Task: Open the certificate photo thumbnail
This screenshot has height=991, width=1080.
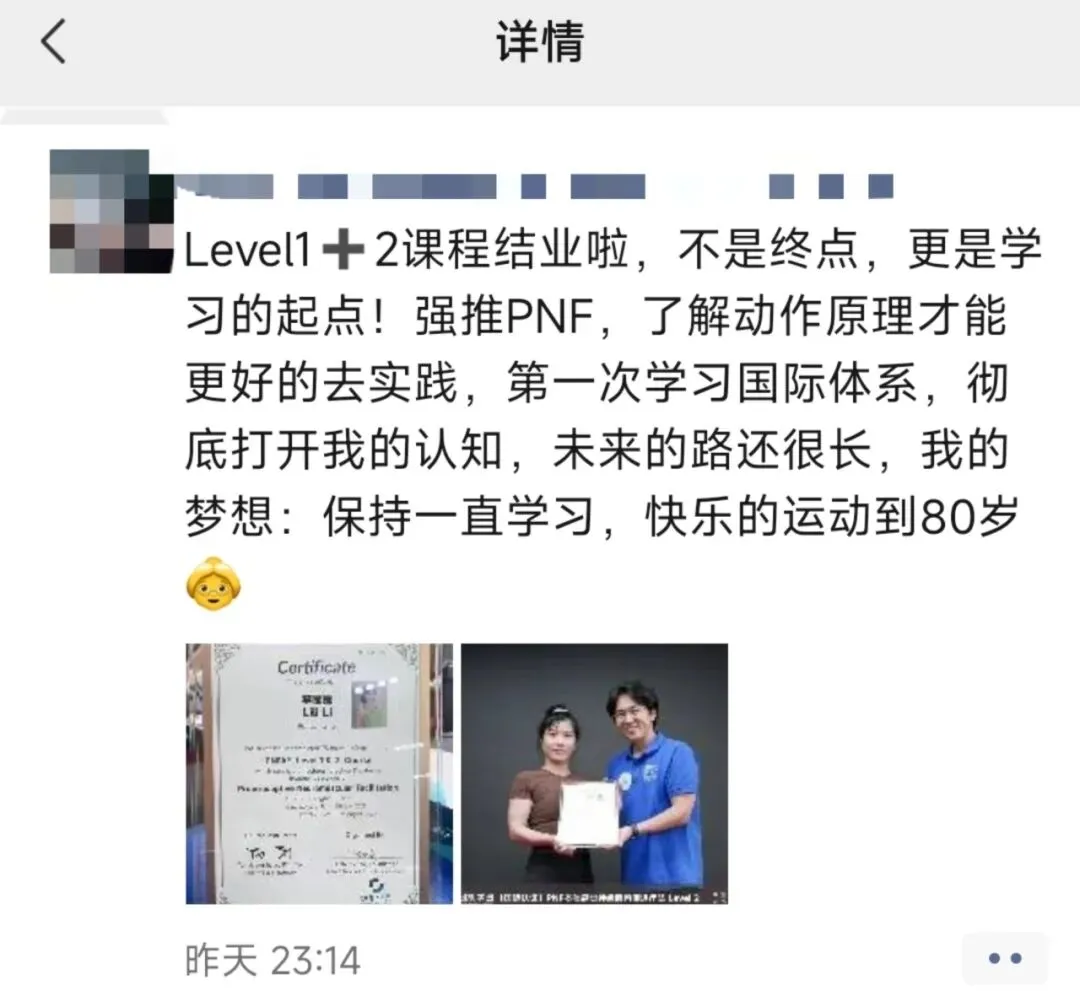Action: click(319, 773)
